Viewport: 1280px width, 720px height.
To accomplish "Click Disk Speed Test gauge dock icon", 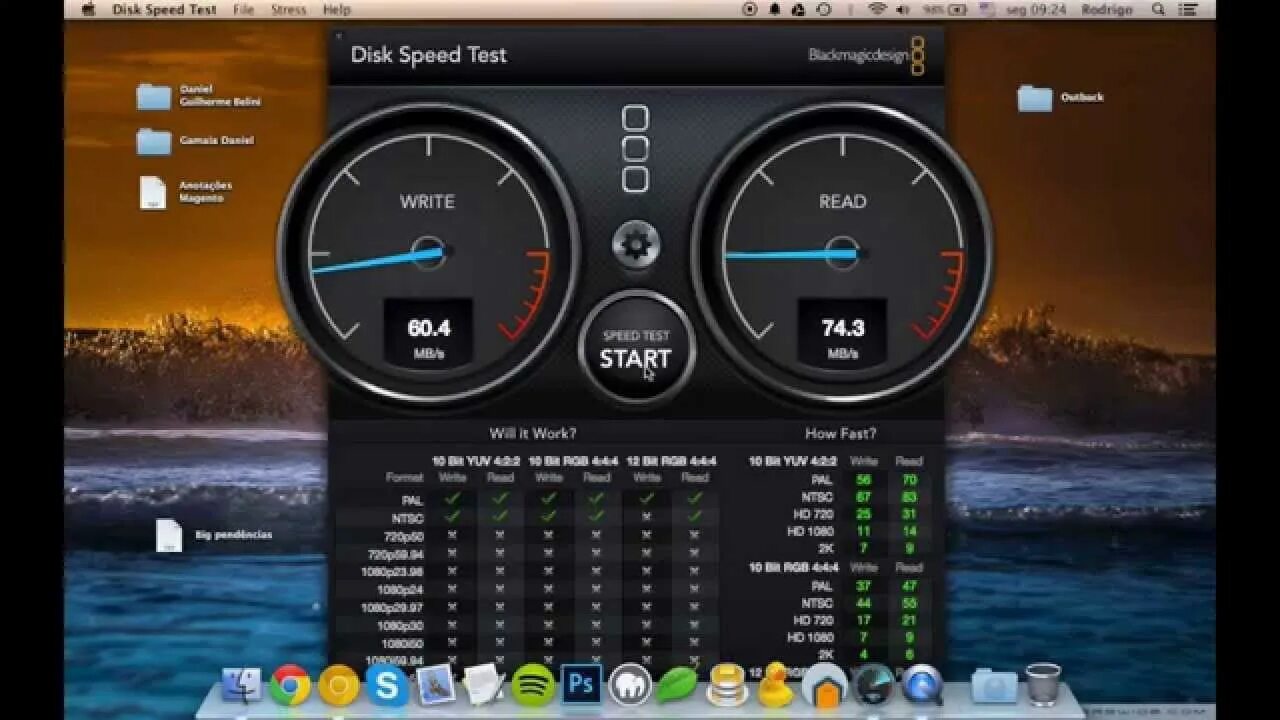I will coord(873,685).
